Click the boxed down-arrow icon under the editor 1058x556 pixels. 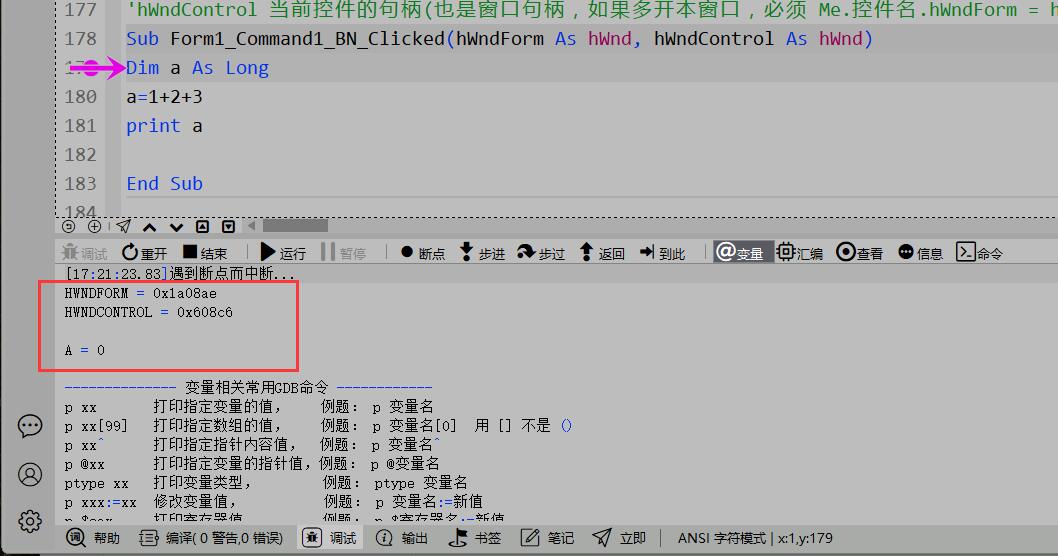228,227
